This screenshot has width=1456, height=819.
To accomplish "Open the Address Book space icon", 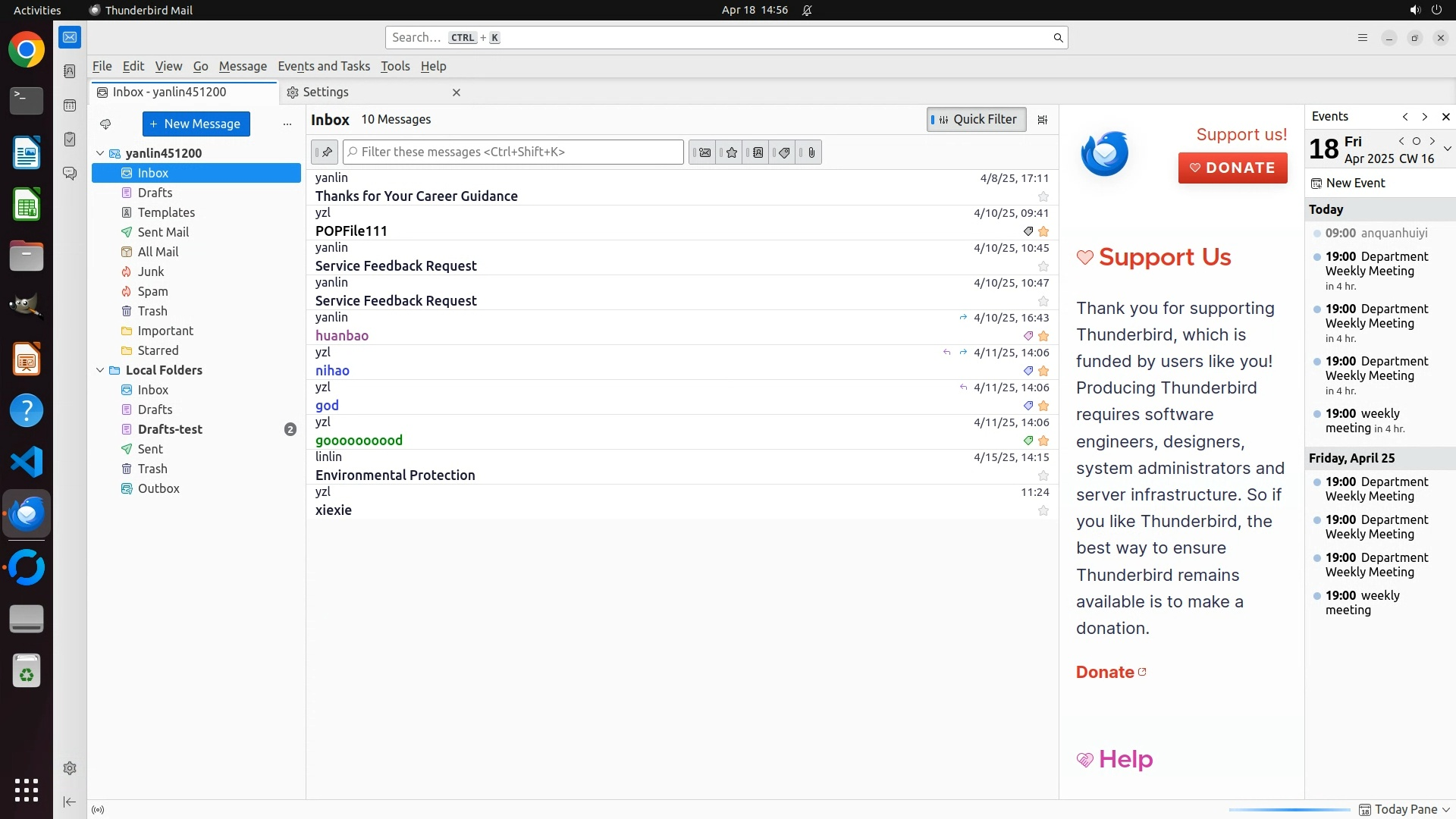I will point(70,71).
